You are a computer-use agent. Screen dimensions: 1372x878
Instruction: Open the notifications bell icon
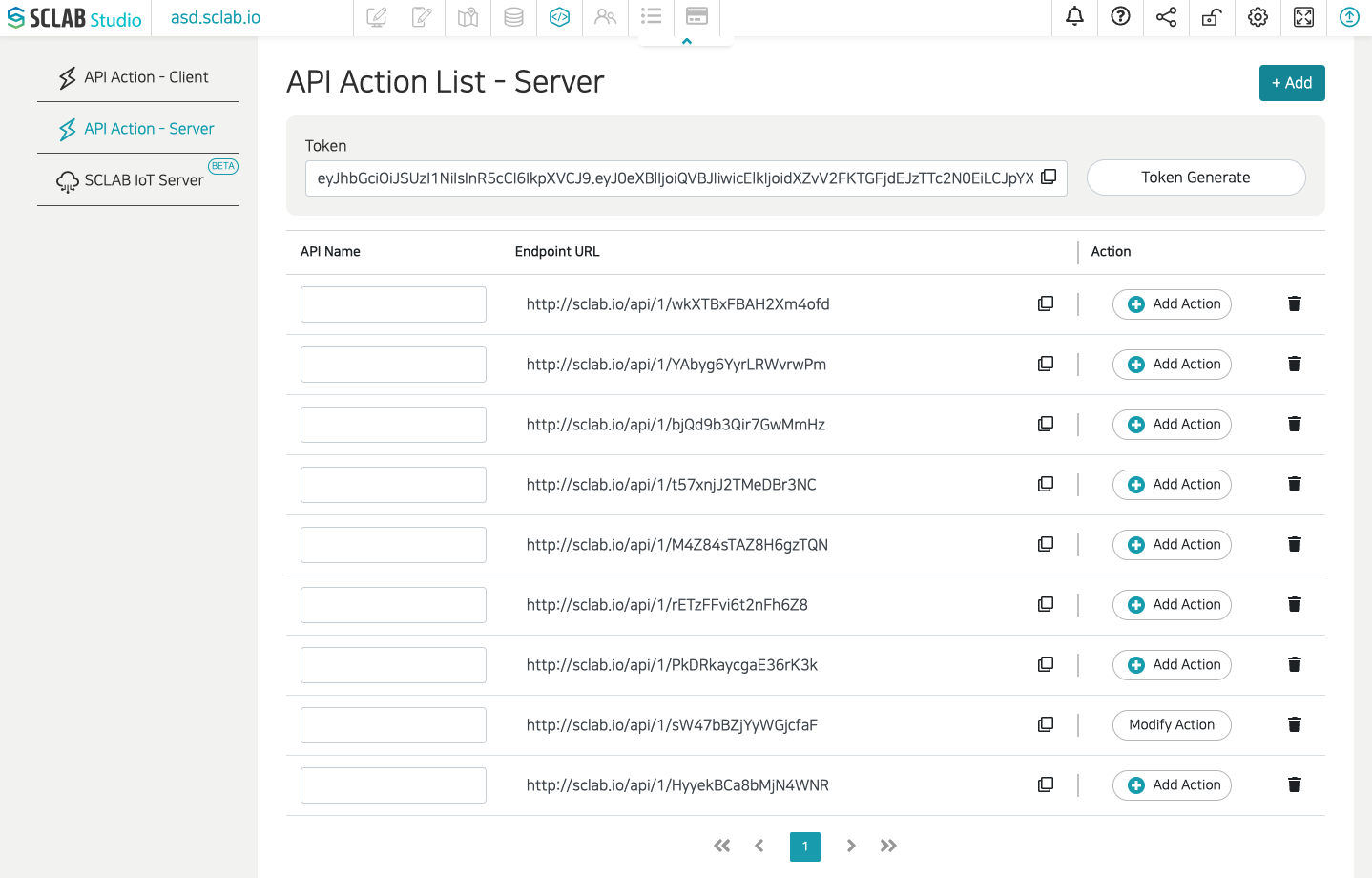(x=1074, y=16)
